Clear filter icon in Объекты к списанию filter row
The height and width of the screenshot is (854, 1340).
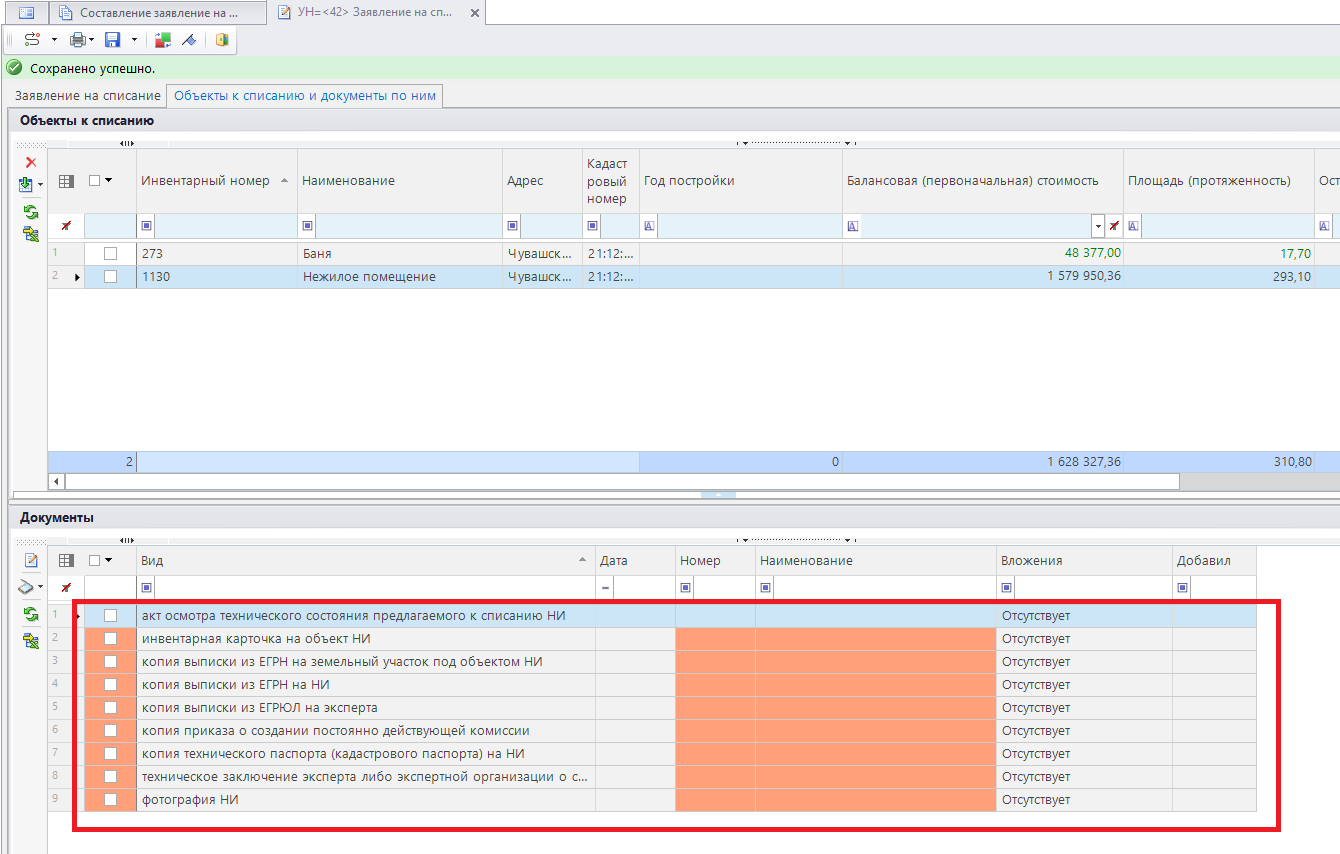click(x=66, y=227)
